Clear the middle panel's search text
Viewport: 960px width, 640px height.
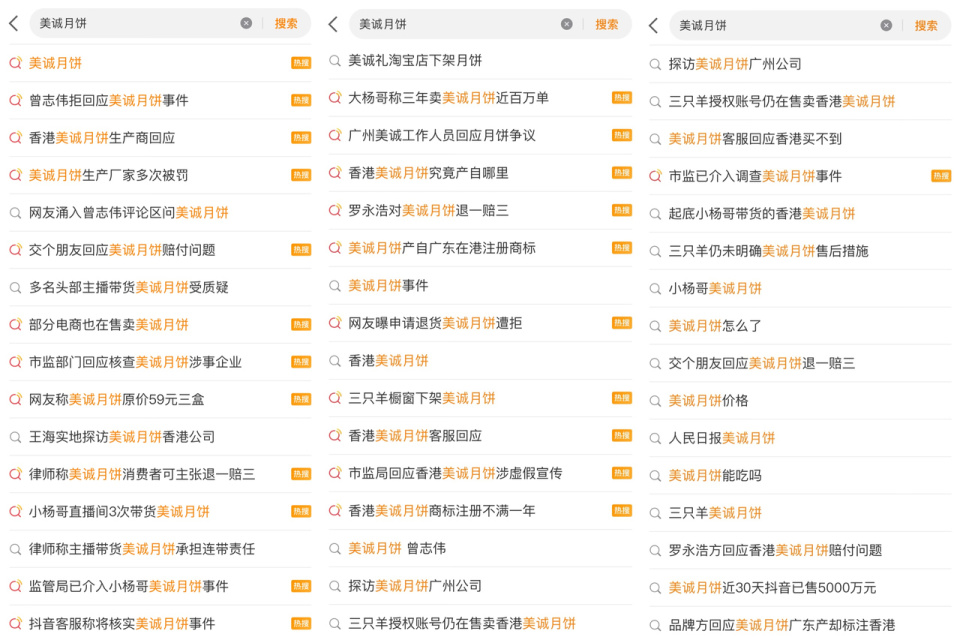[567, 24]
